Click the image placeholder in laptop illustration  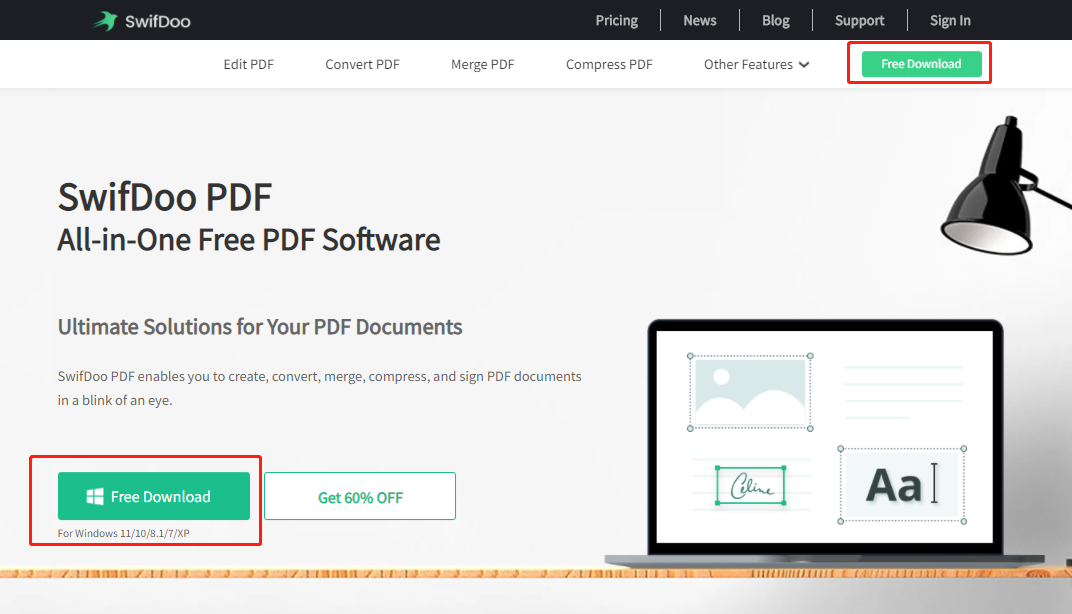coord(750,392)
